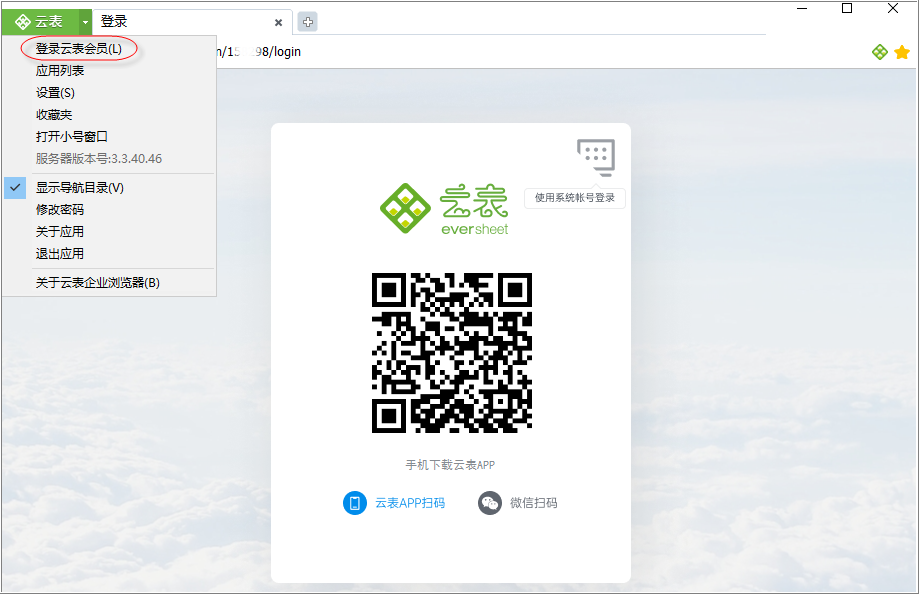Open a new tab with plus button
The width and height of the screenshot is (919, 594).
tap(307, 22)
